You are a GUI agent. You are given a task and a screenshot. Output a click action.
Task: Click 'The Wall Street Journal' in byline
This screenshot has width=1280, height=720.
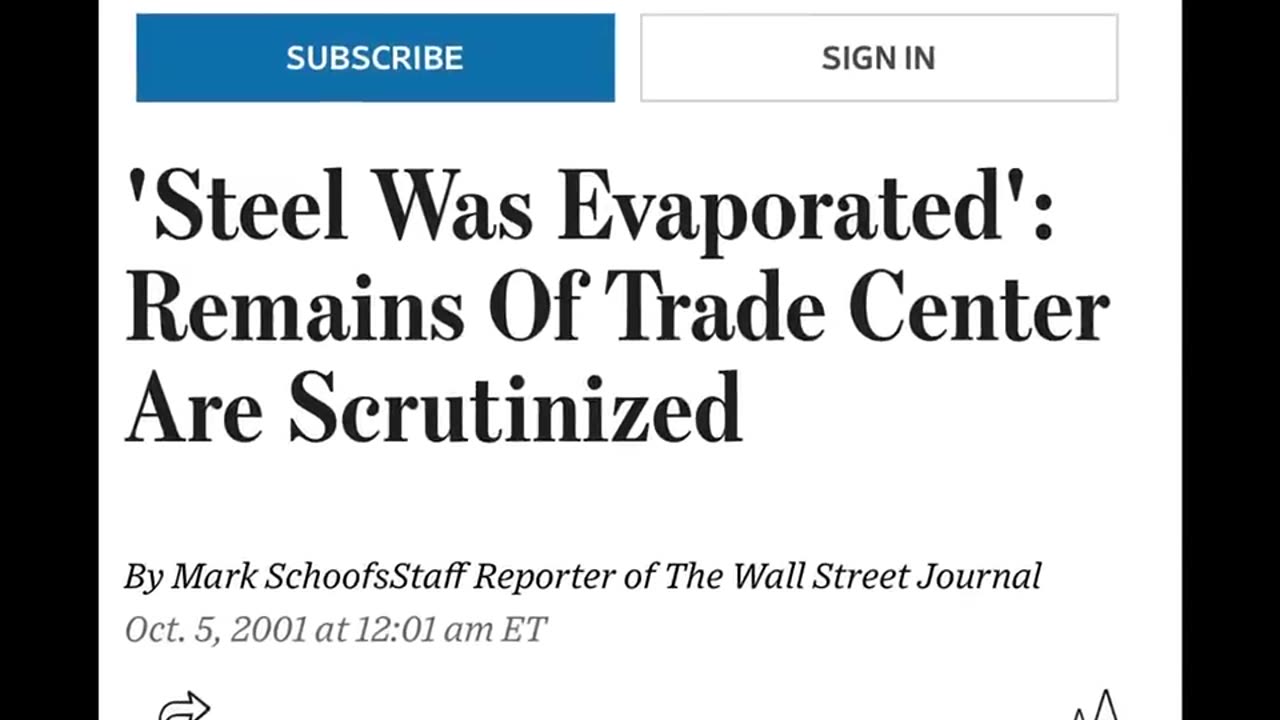[853, 576]
